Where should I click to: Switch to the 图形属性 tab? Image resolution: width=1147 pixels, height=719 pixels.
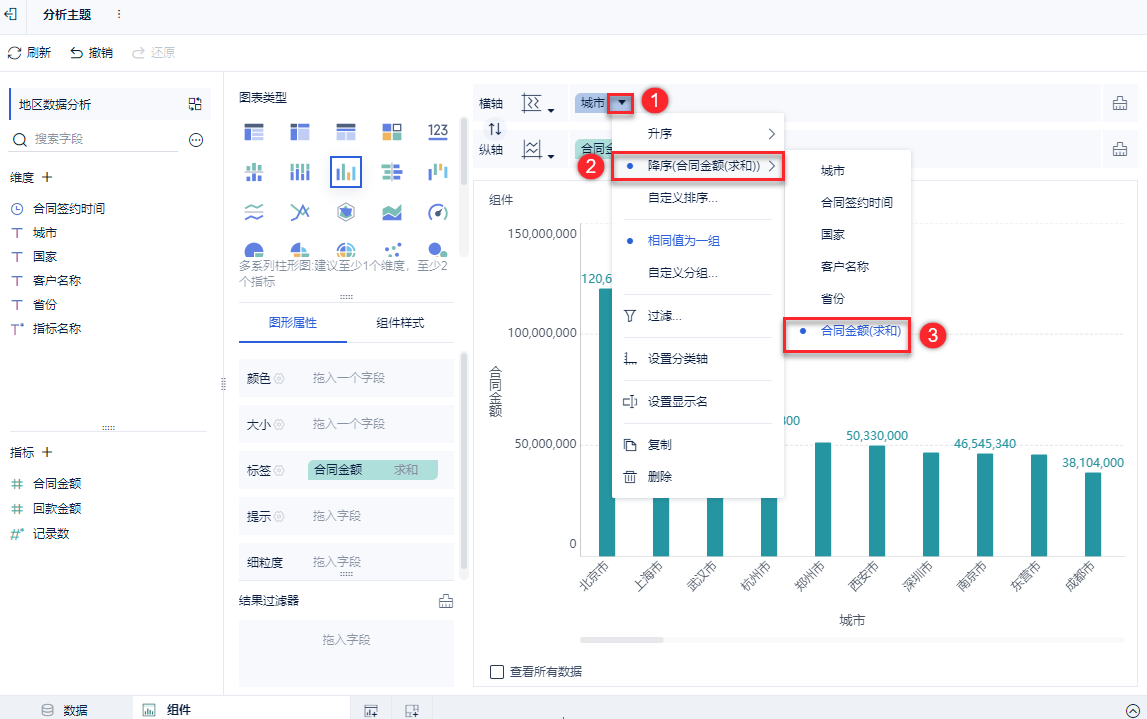coord(293,323)
